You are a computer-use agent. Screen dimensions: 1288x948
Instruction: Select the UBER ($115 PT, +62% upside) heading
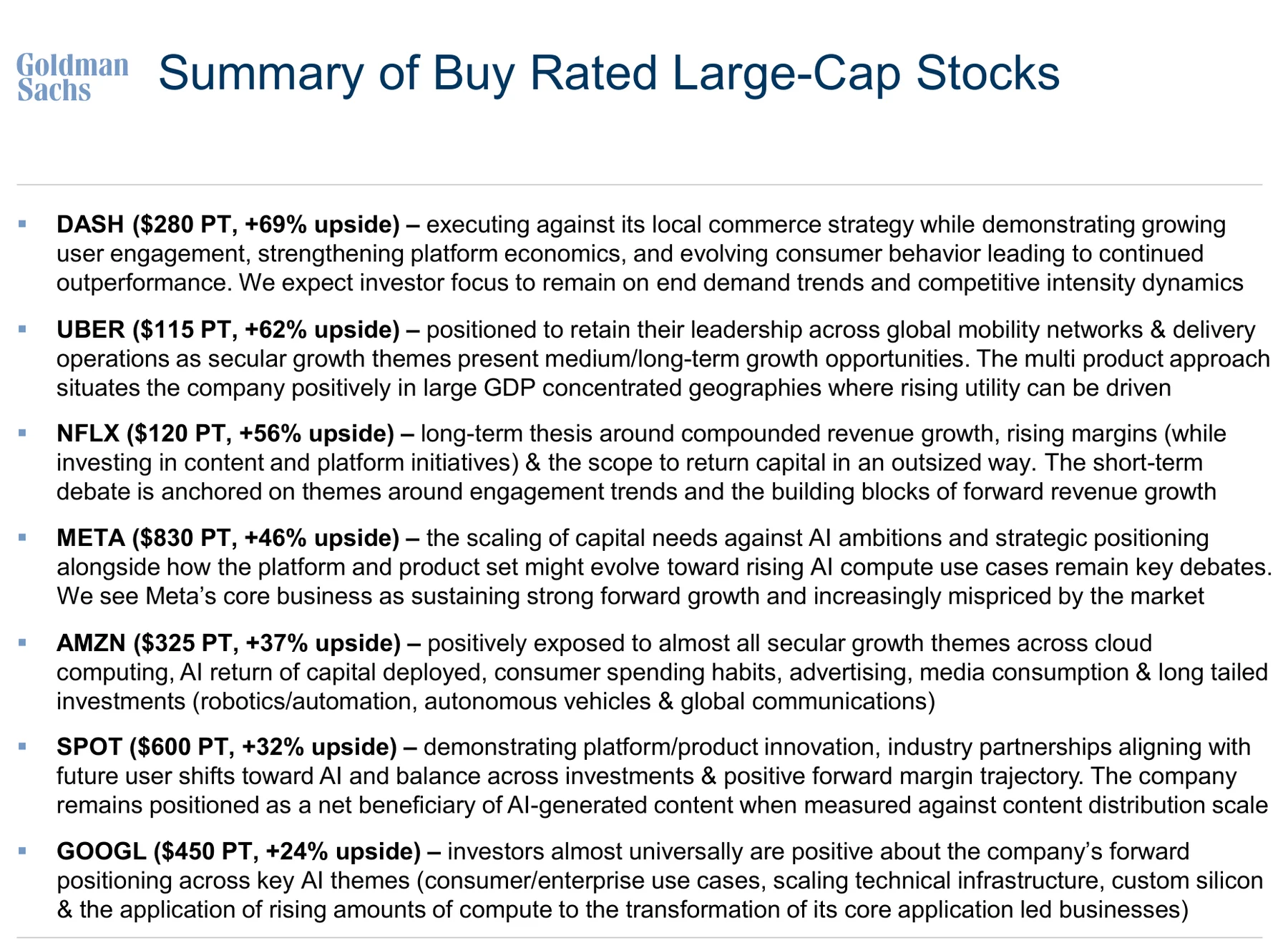(x=228, y=330)
